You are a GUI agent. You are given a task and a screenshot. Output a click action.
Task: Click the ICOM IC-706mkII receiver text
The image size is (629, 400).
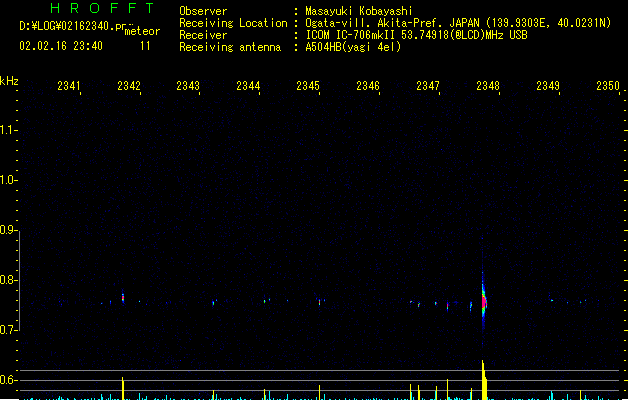point(416,35)
